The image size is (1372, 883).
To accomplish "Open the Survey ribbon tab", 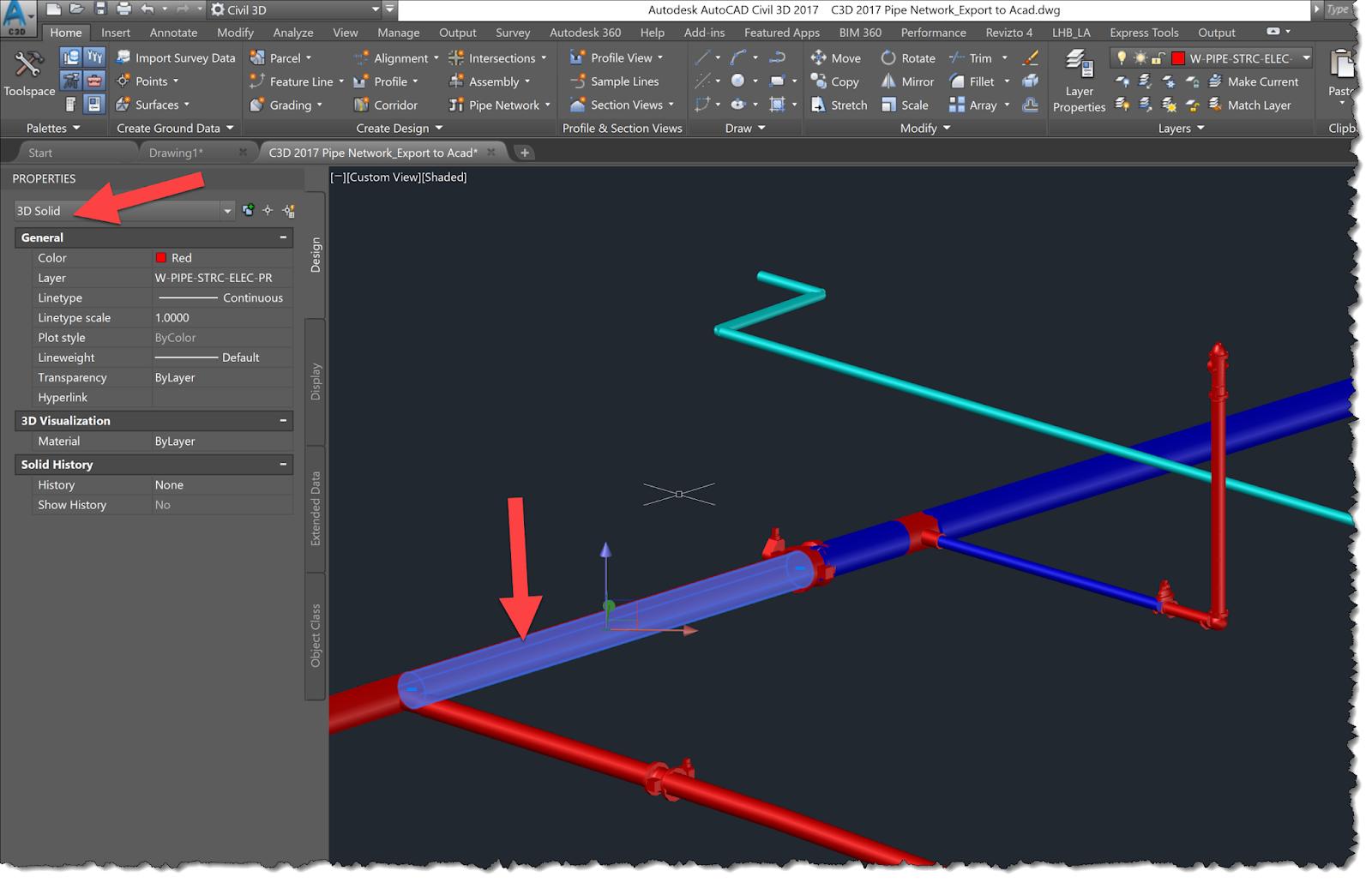I will coord(513,33).
